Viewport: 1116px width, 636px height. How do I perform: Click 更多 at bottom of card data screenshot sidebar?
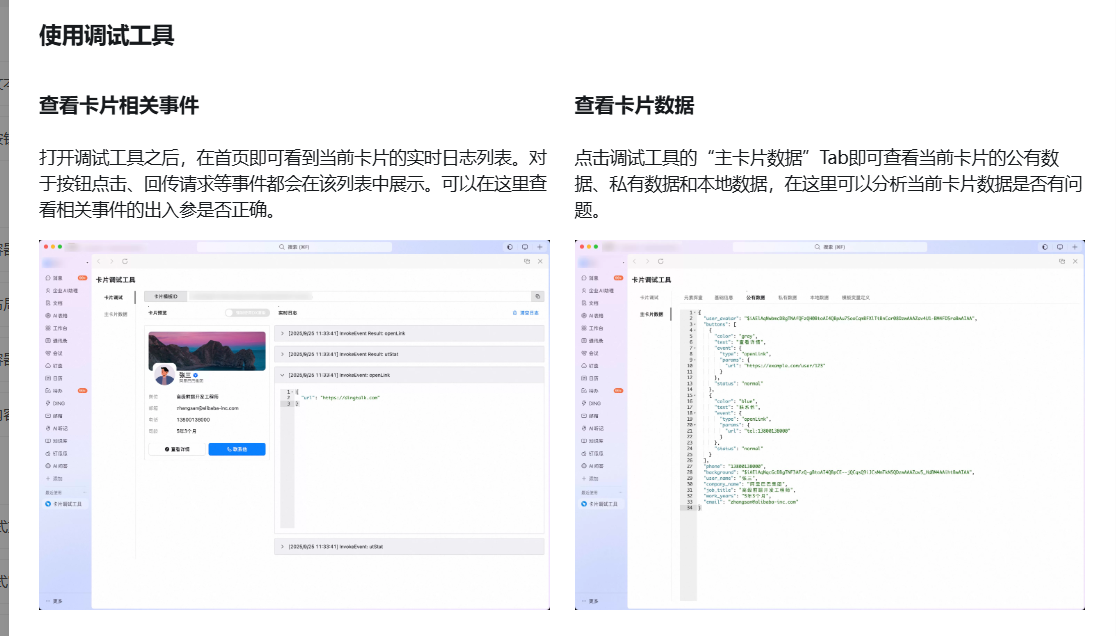click(x=591, y=601)
